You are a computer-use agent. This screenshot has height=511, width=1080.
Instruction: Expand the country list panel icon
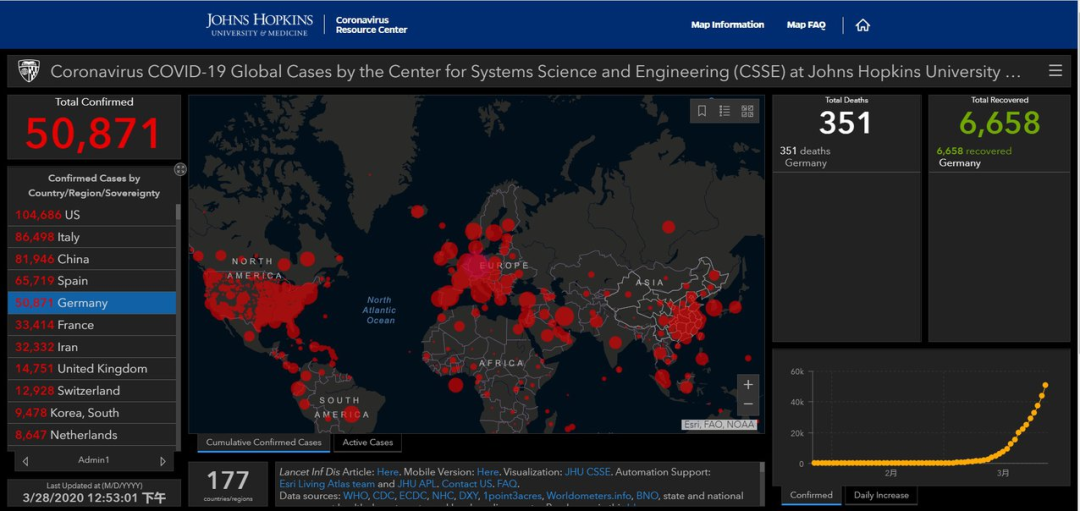(x=180, y=169)
